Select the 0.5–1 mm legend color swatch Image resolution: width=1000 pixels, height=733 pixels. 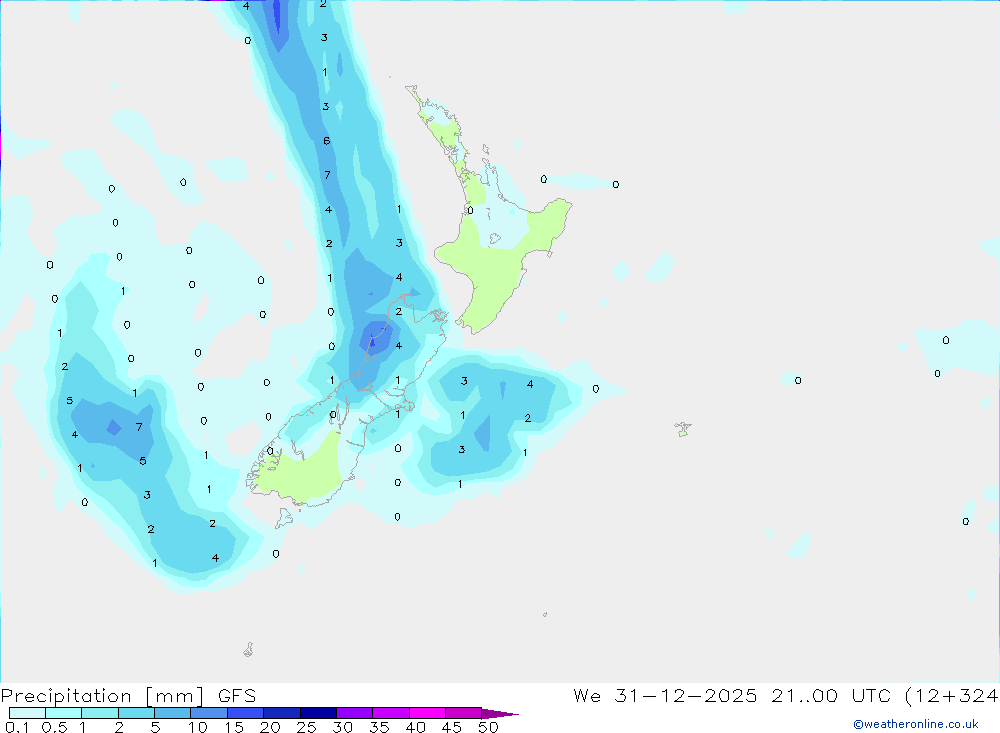[x=64, y=713]
